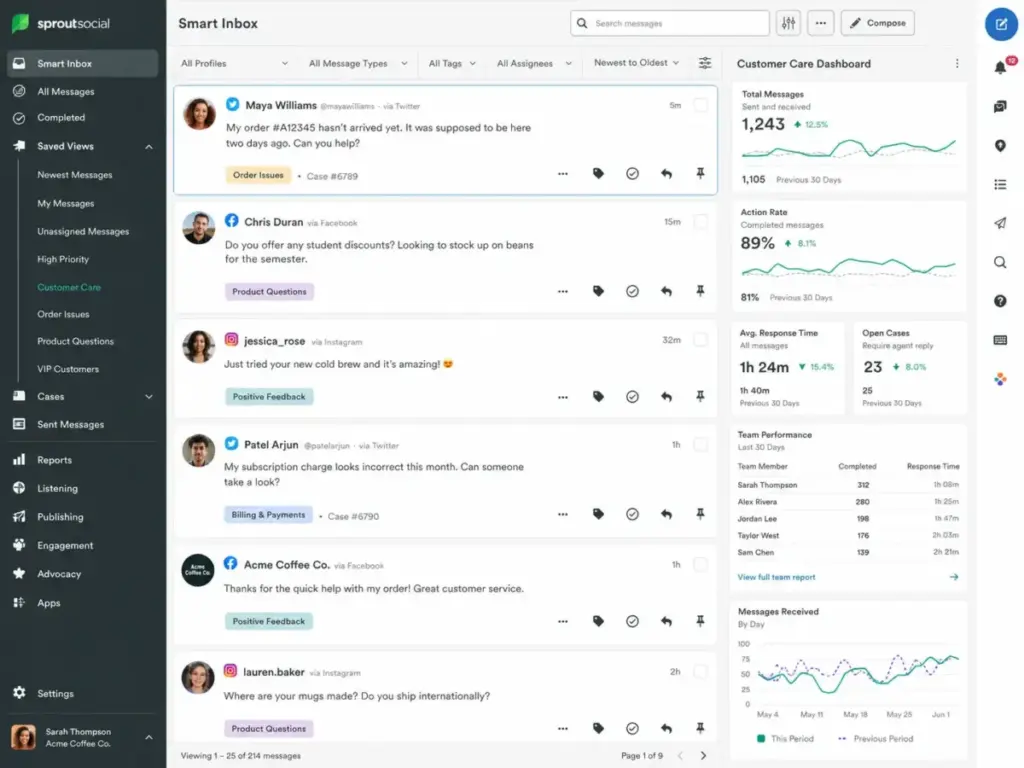Open the list icon in right rail
Viewport: 1024px width, 768px height.
(x=1000, y=185)
